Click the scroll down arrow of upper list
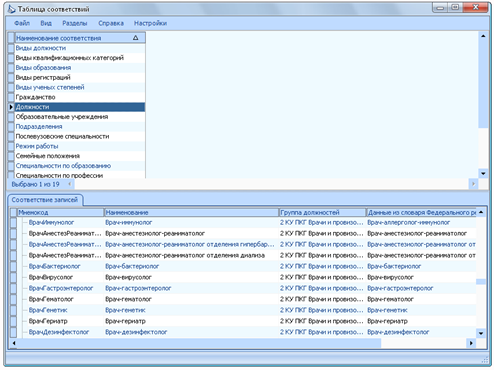This screenshot has height=370, width=494. coord(483,173)
